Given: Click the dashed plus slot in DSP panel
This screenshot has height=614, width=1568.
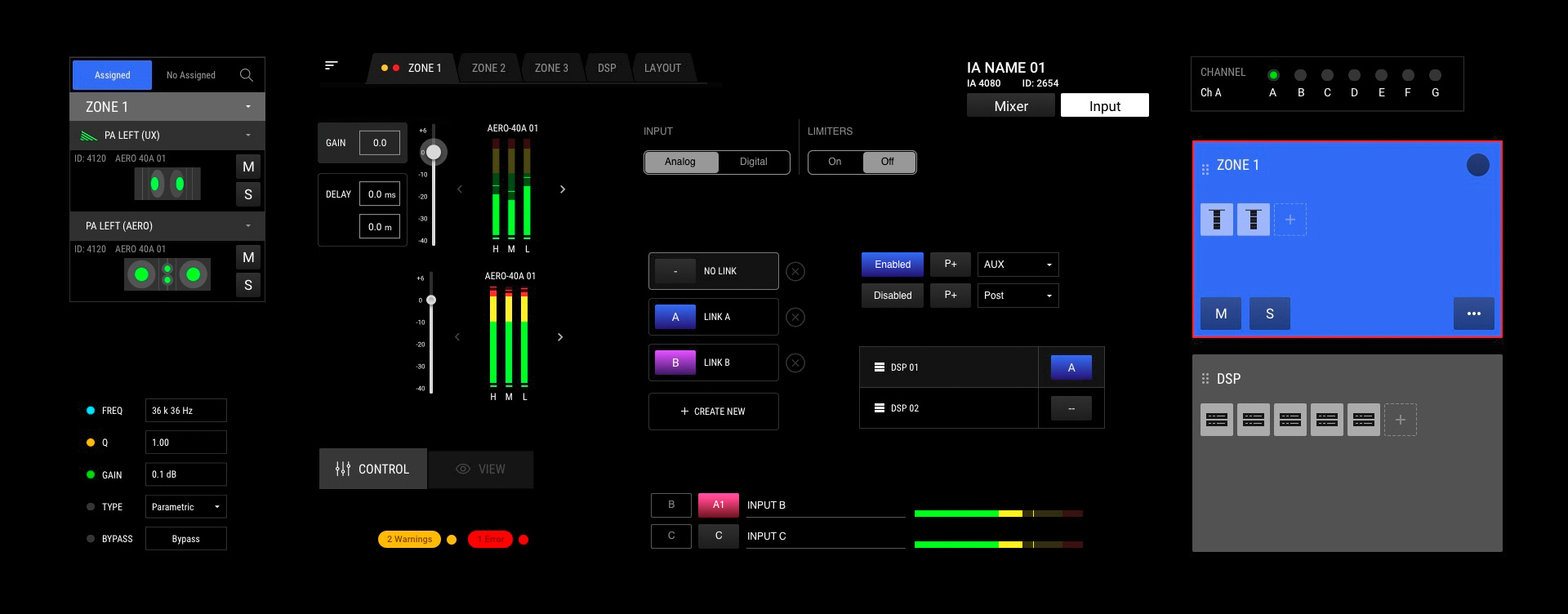Looking at the screenshot, I should tap(1400, 420).
